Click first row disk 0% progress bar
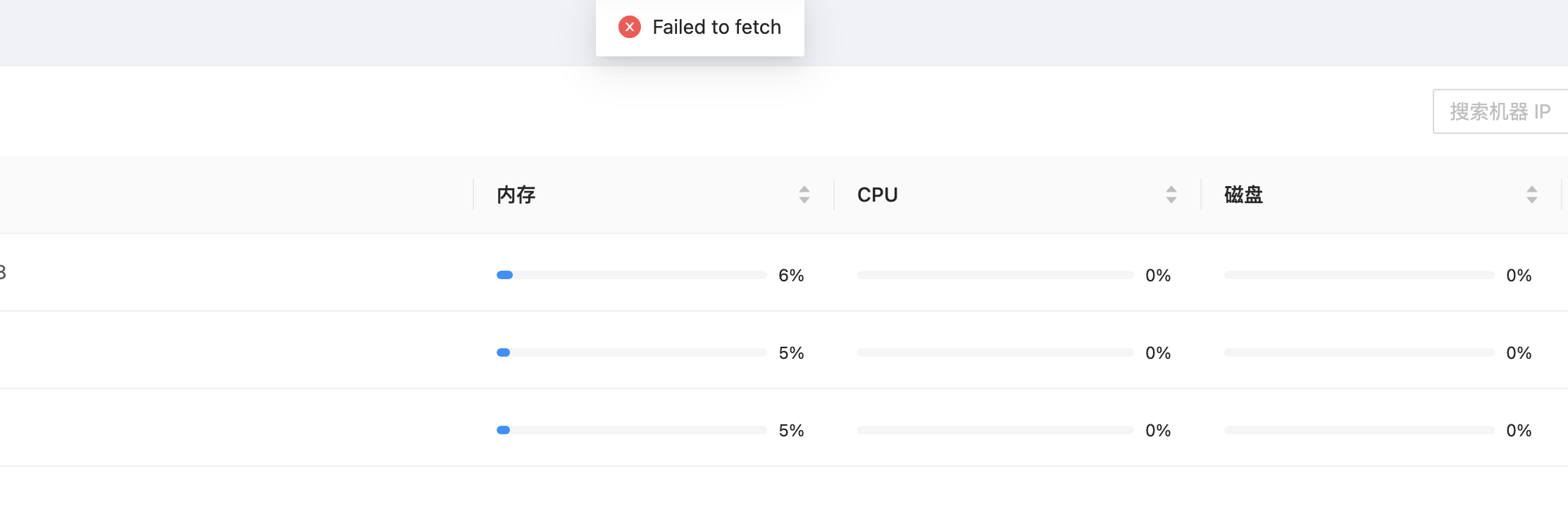The height and width of the screenshot is (516, 1568). (x=1359, y=275)
